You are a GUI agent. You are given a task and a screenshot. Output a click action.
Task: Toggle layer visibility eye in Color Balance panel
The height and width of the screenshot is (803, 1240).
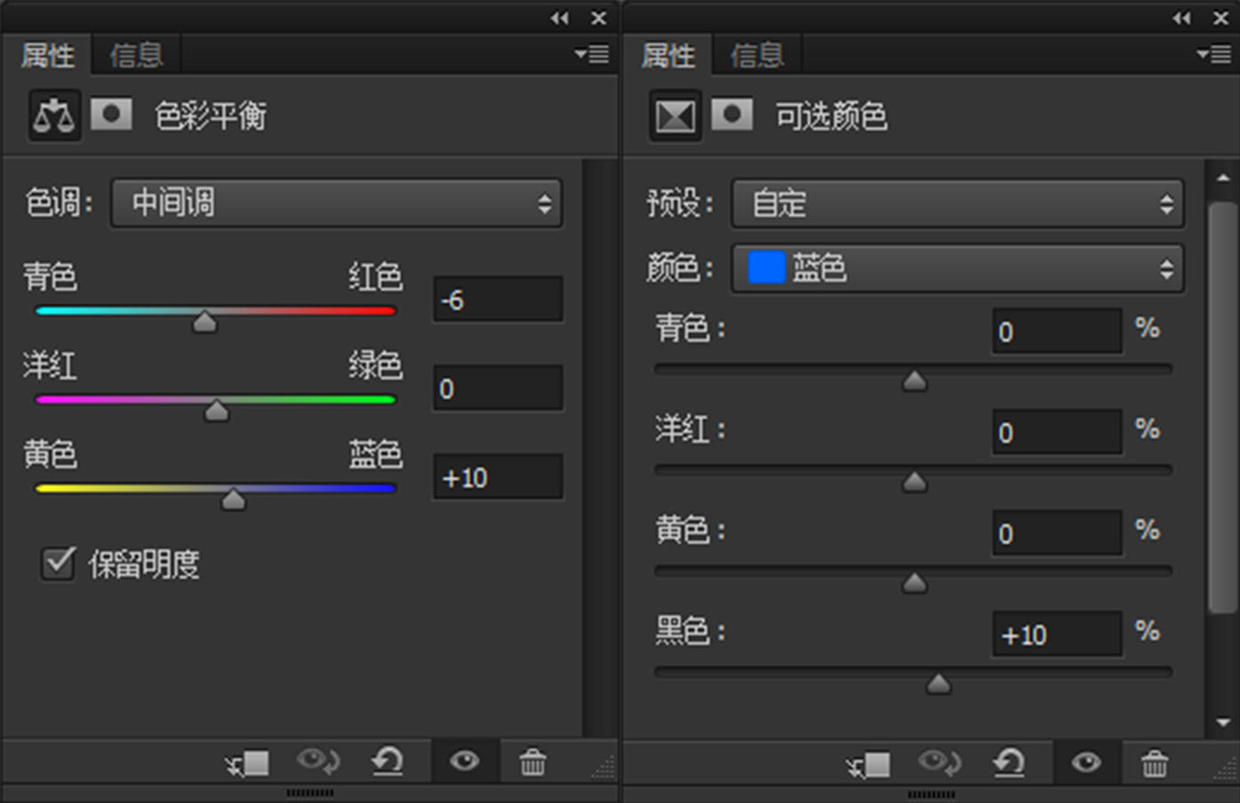tap(464, 763)
